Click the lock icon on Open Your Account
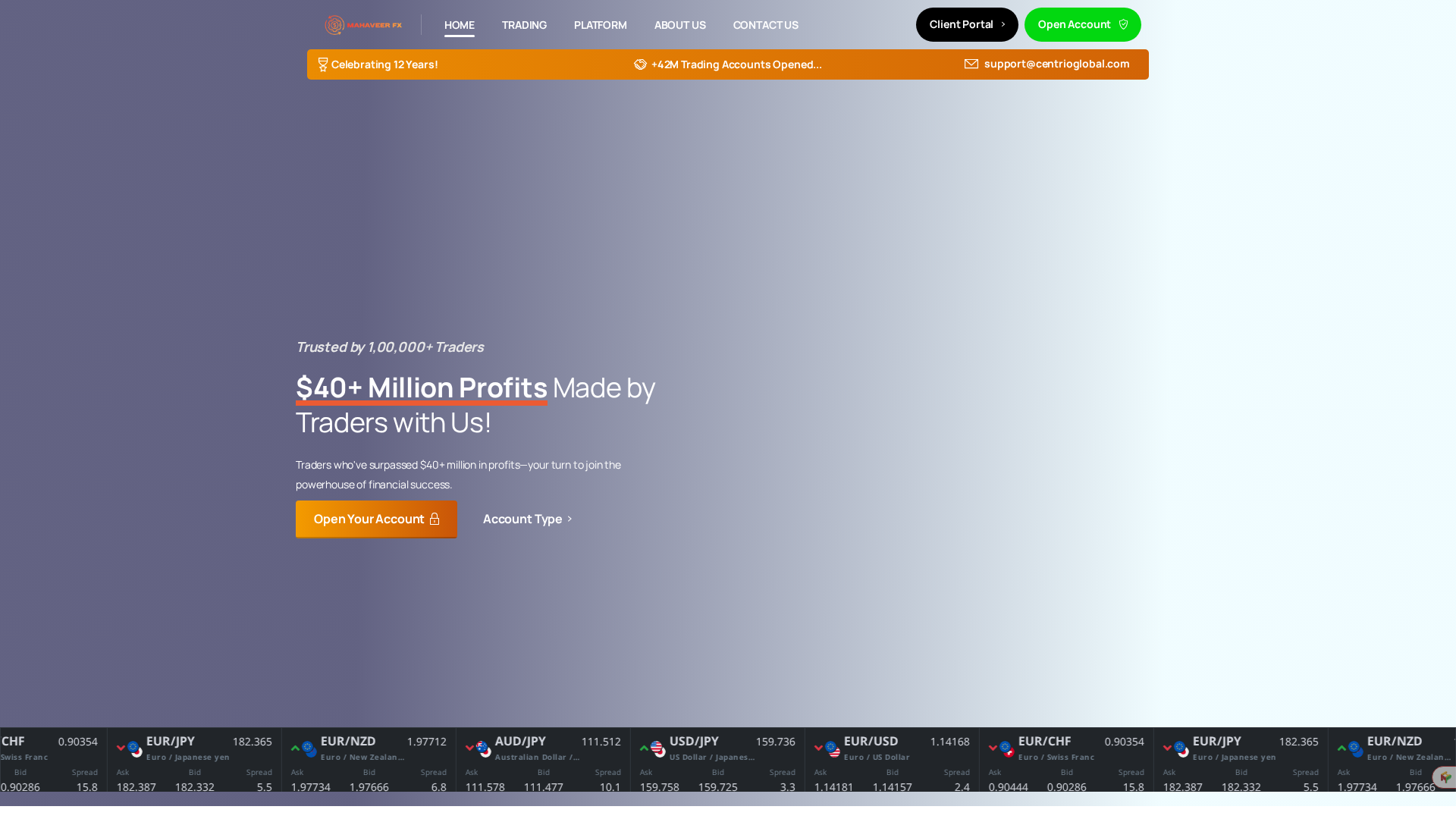The image size is (1456, 819). (434, 519)
